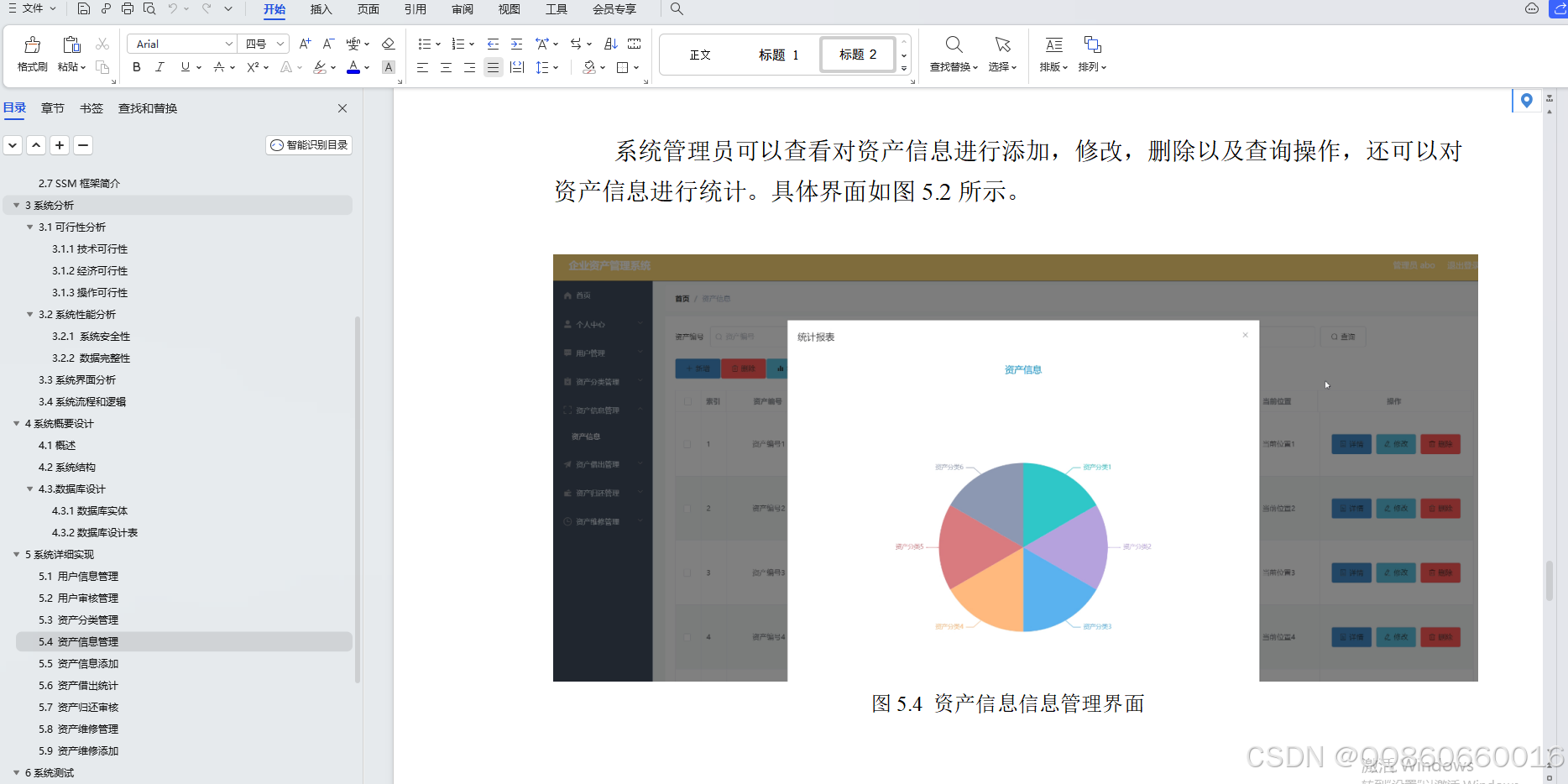Toggle justified paragraph alignment
1568x784 pixels.
click(x=493, y=67)
